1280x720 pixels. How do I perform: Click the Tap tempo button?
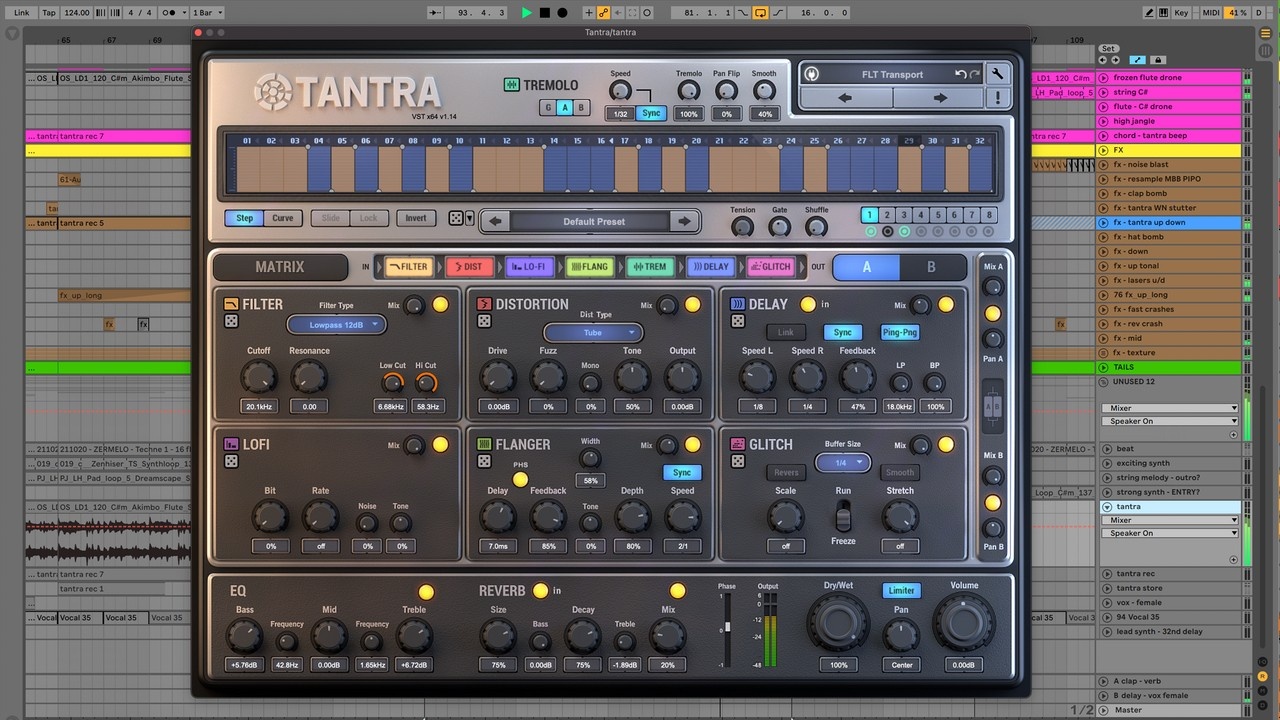tap(48, 13)
